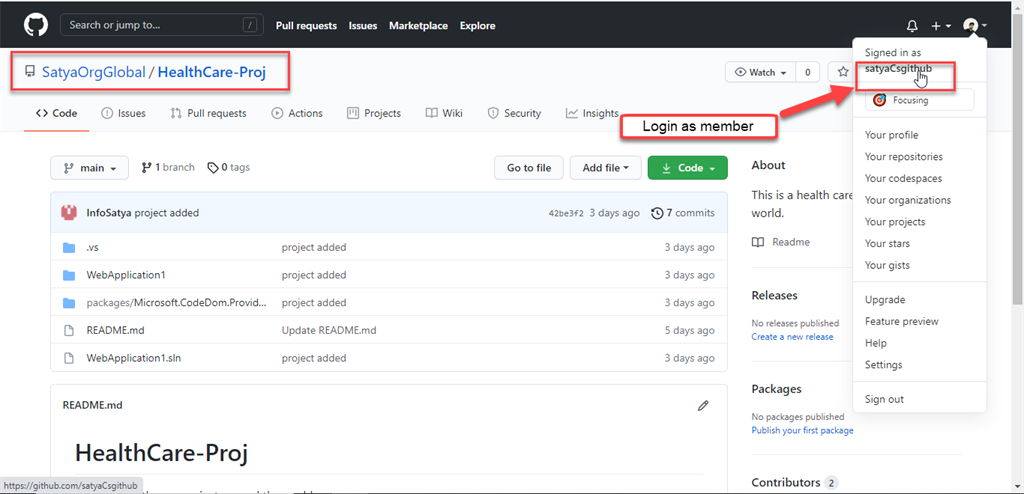View 0 tags link
This screenshot has height=494, width=1024.
tap(229, 167)
